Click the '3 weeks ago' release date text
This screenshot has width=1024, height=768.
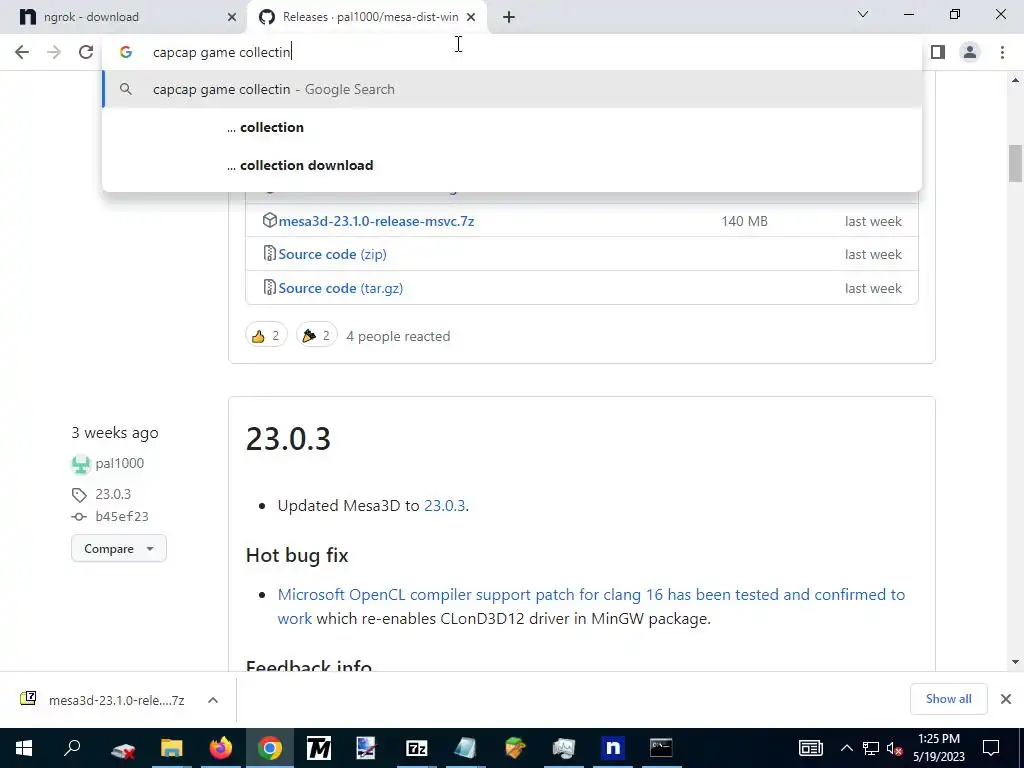click(x=115, y=433)
